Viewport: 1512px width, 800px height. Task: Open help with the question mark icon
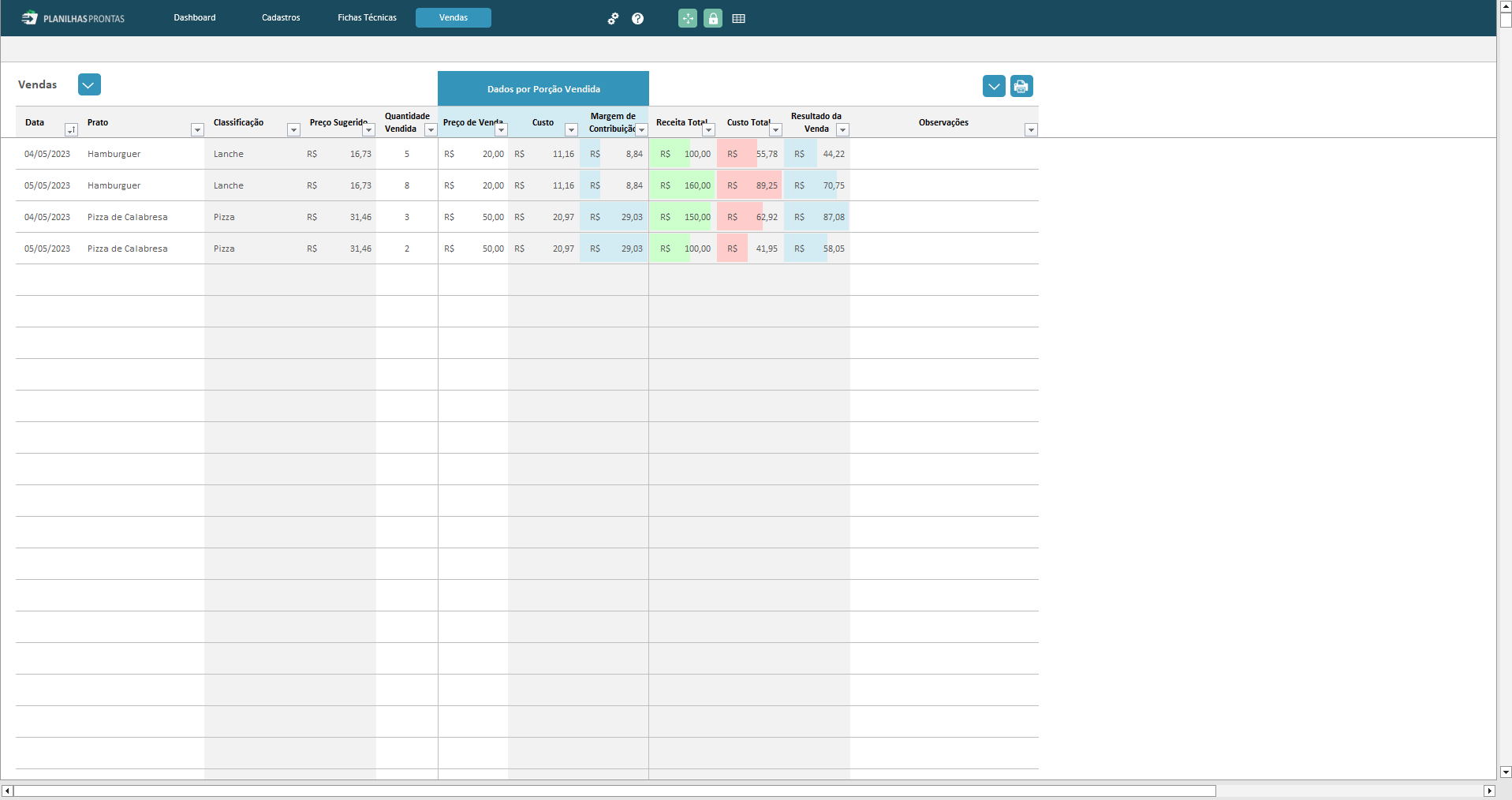[637, 19]
